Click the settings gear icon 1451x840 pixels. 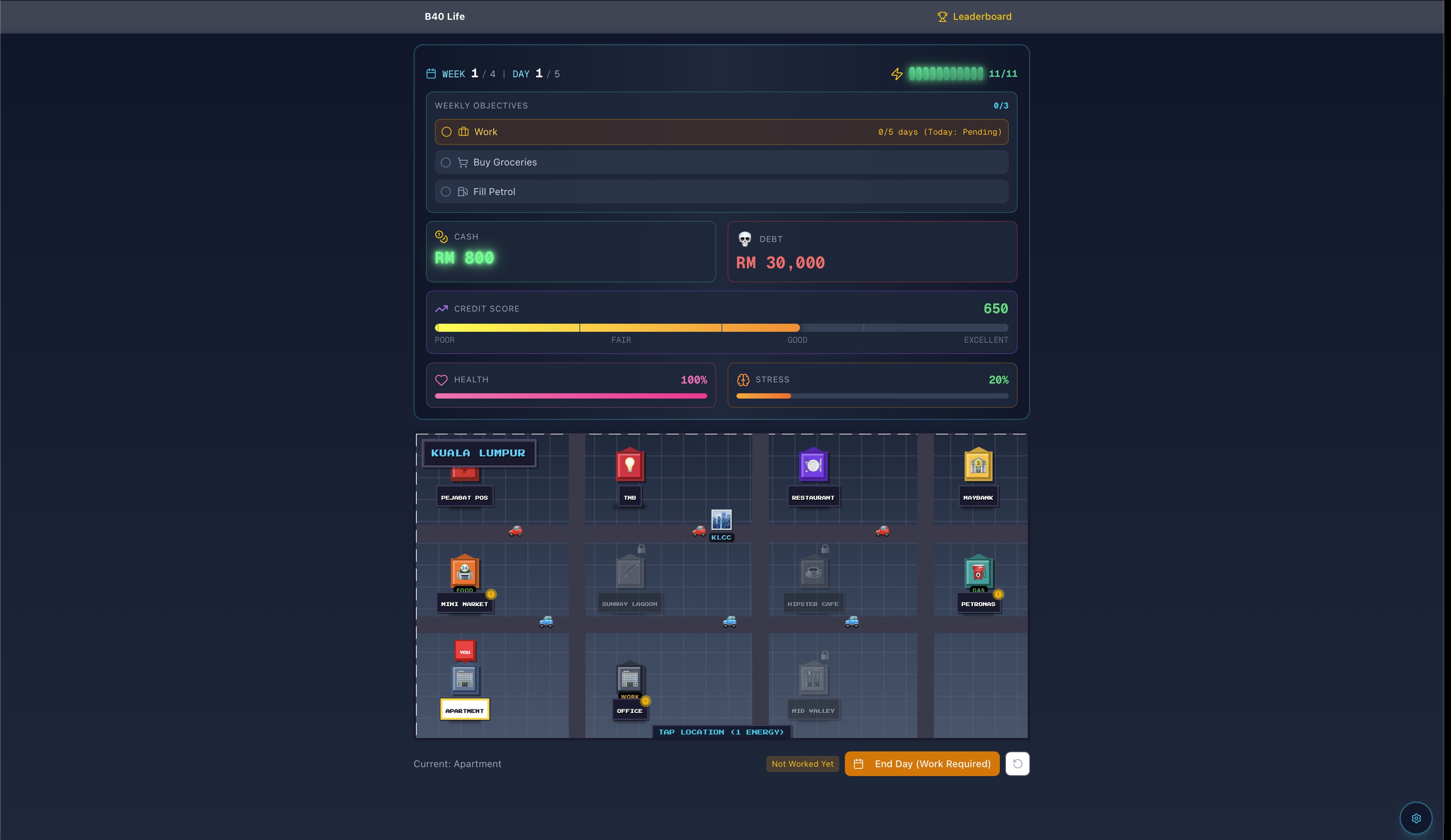coord(1416,818)
